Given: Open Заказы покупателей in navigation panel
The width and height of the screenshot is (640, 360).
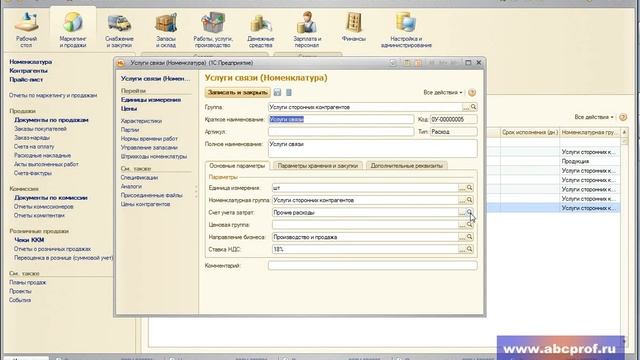Looking at the screenshot, I should [40, 129].
